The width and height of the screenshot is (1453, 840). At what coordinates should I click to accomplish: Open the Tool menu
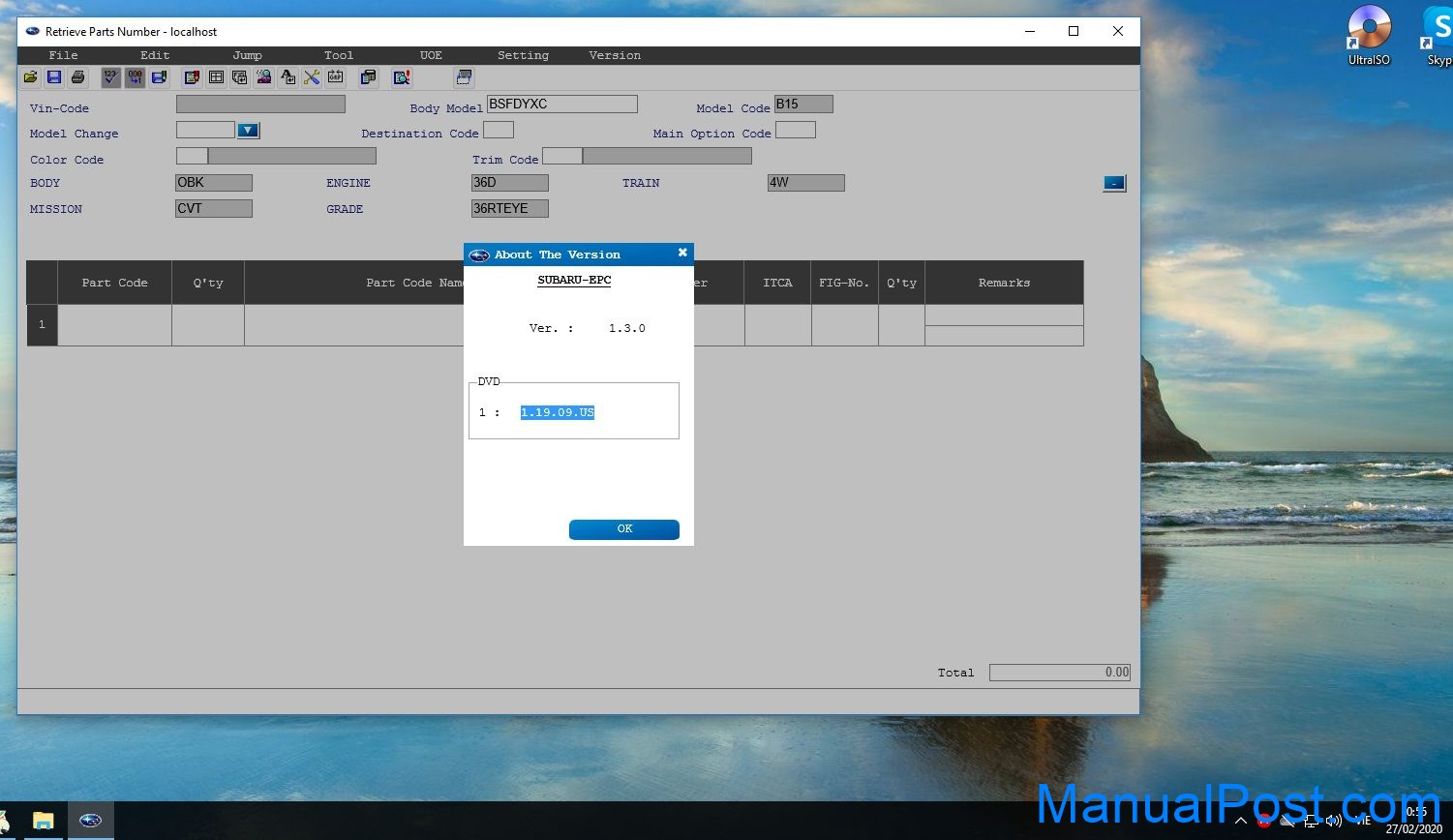pos(339,55)
